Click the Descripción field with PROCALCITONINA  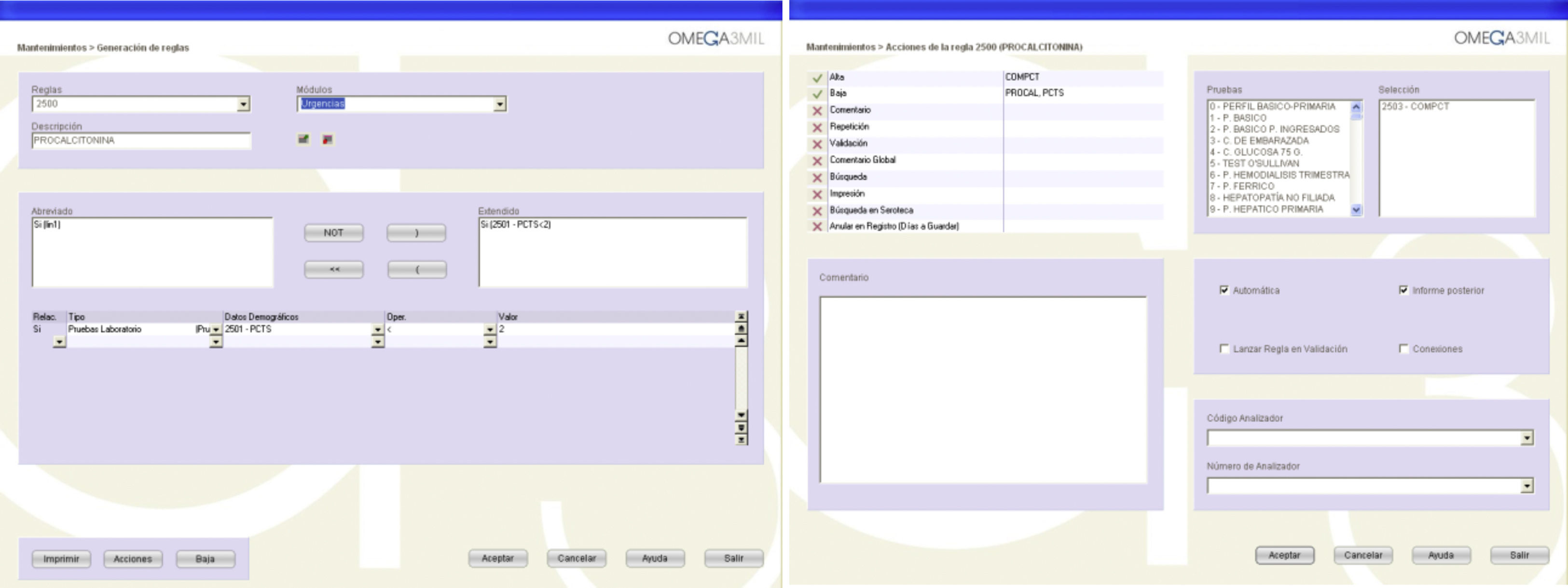(x=140, y=141)
